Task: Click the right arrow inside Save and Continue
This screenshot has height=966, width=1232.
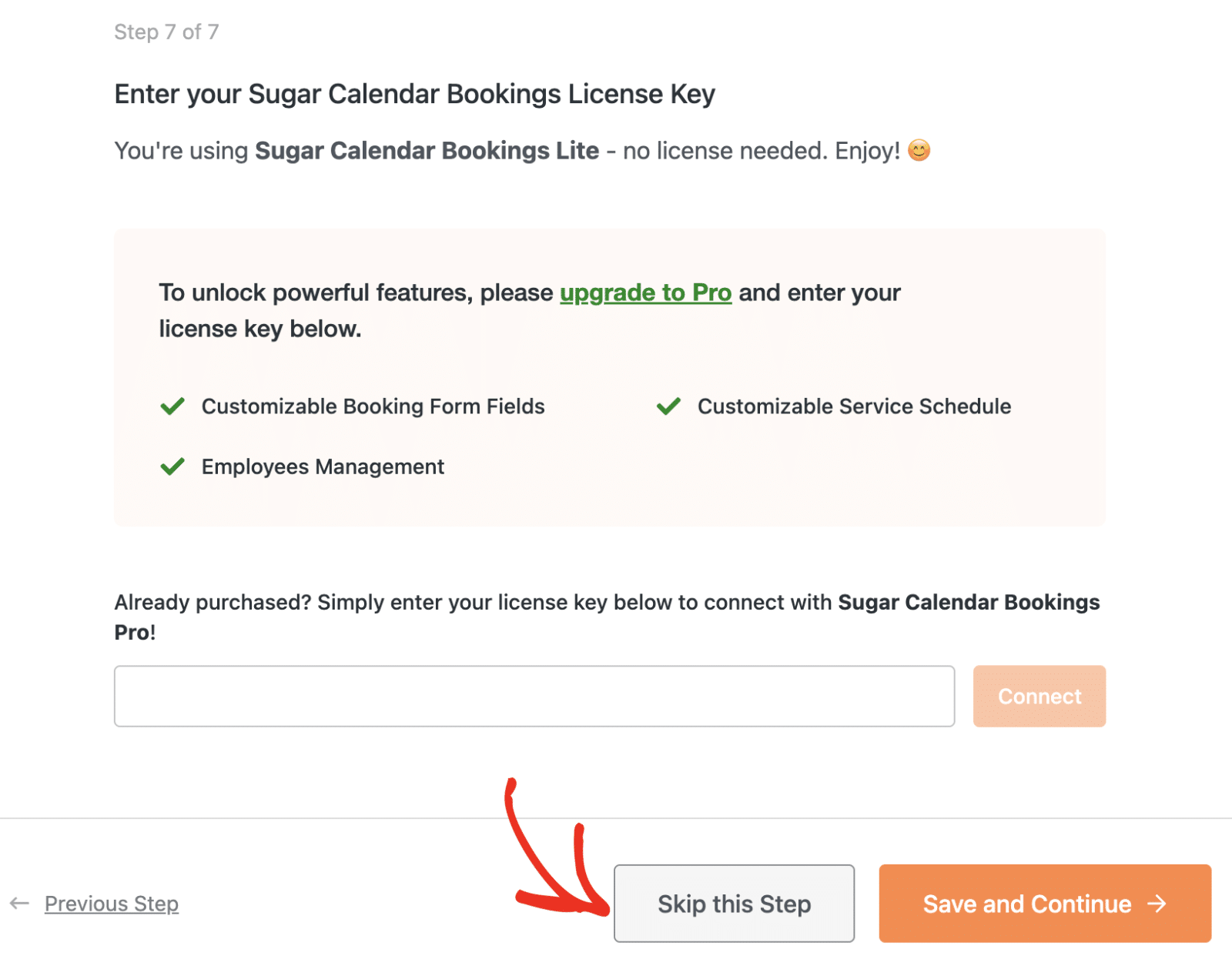Action: [x=1157, y=904]
